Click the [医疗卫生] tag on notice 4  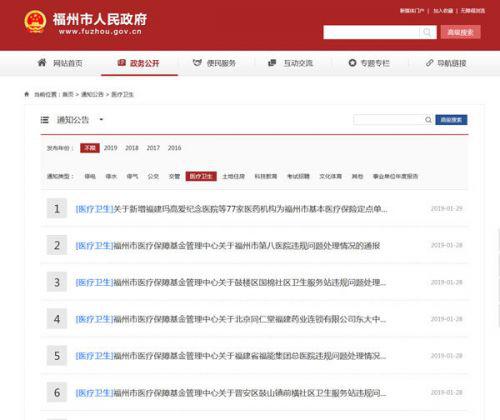(x=95, y=319)
